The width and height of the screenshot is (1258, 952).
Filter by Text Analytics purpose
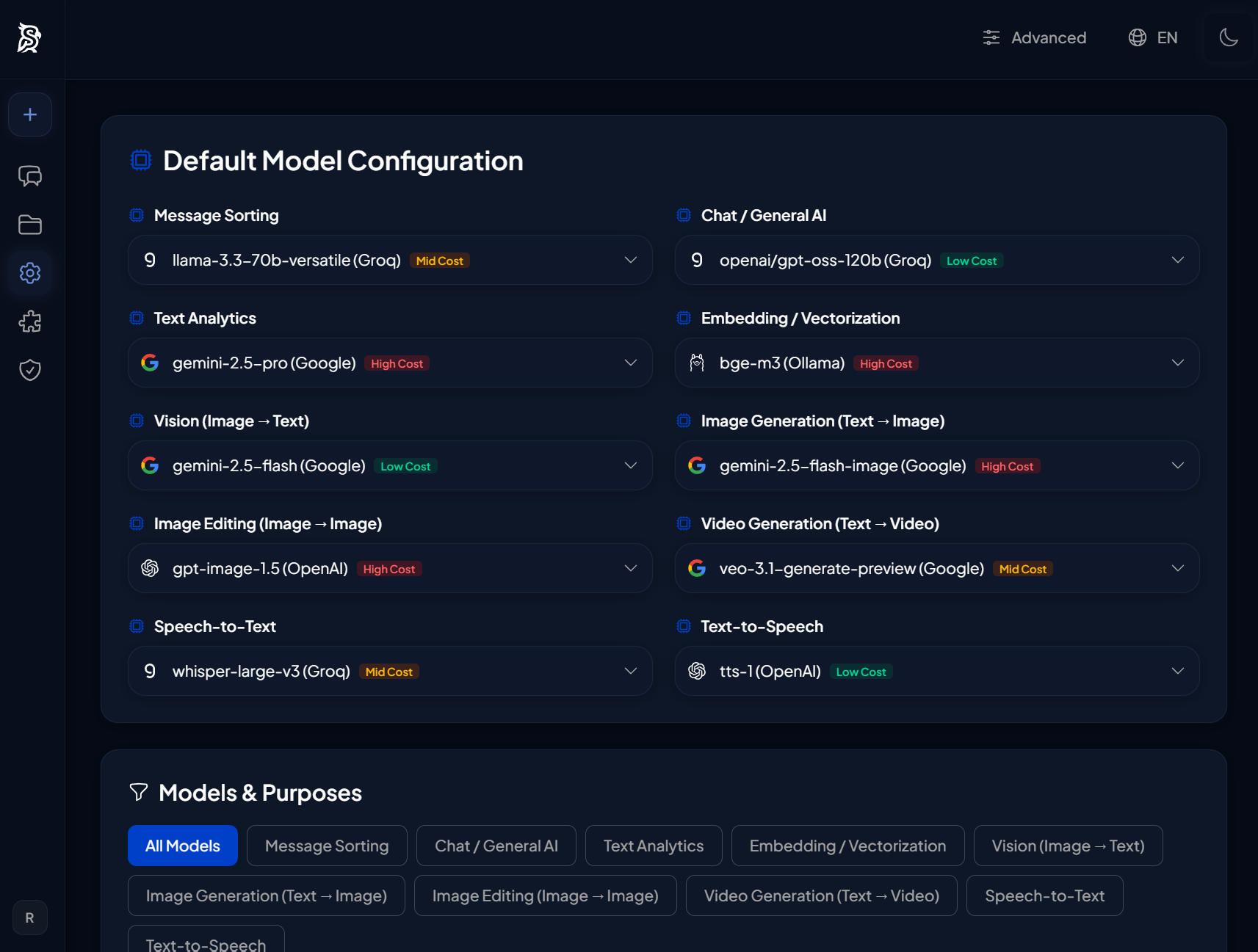pyautogui.click(x=654, y=846)
